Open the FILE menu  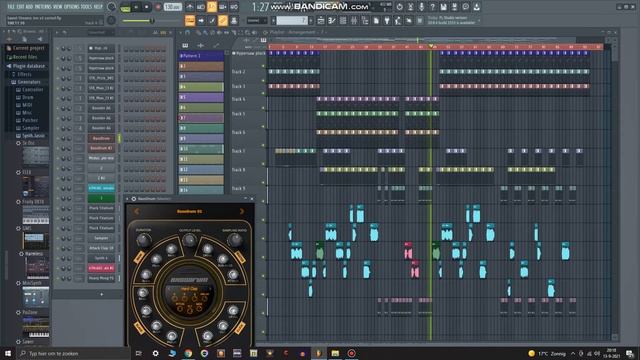coord(11,7)
